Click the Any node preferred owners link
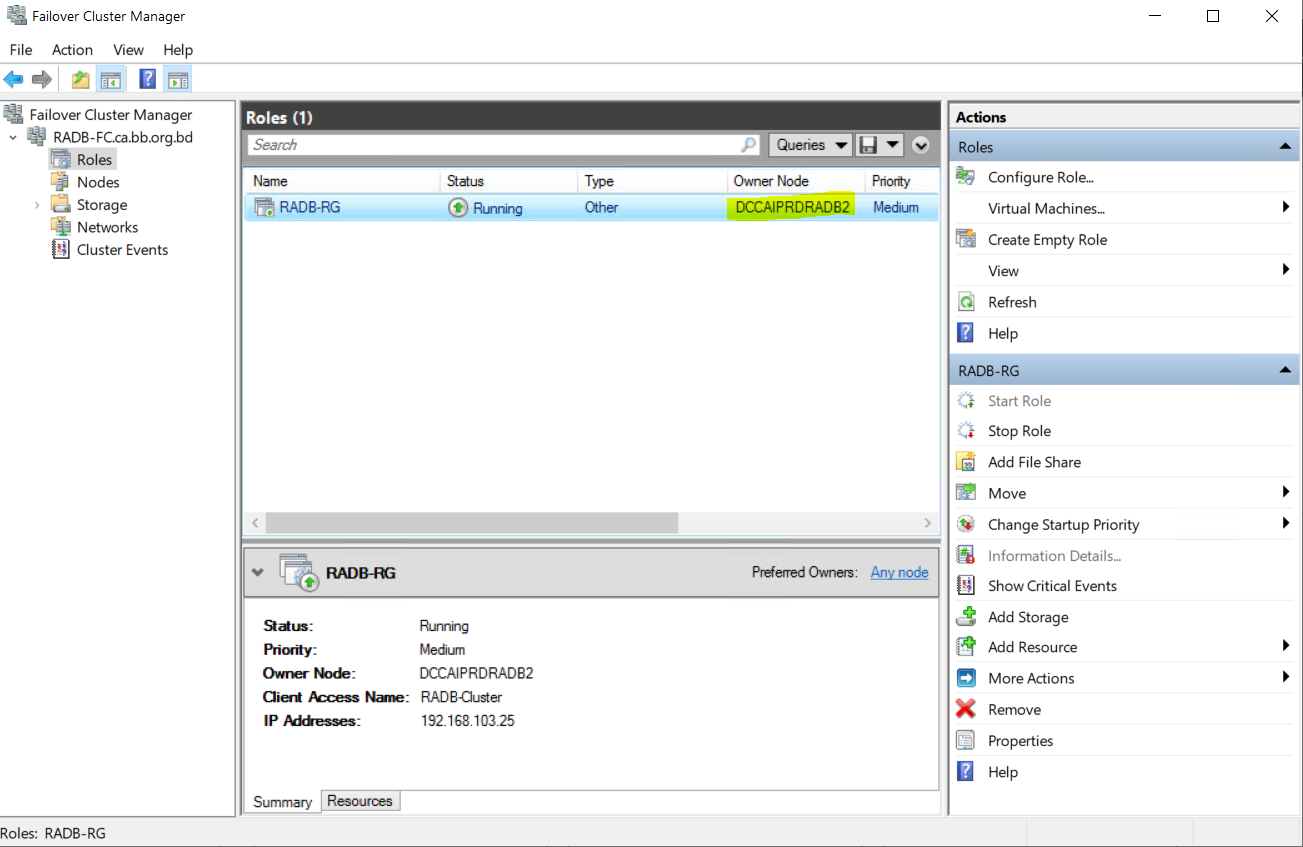The image size is (1303, 847). 899,573
